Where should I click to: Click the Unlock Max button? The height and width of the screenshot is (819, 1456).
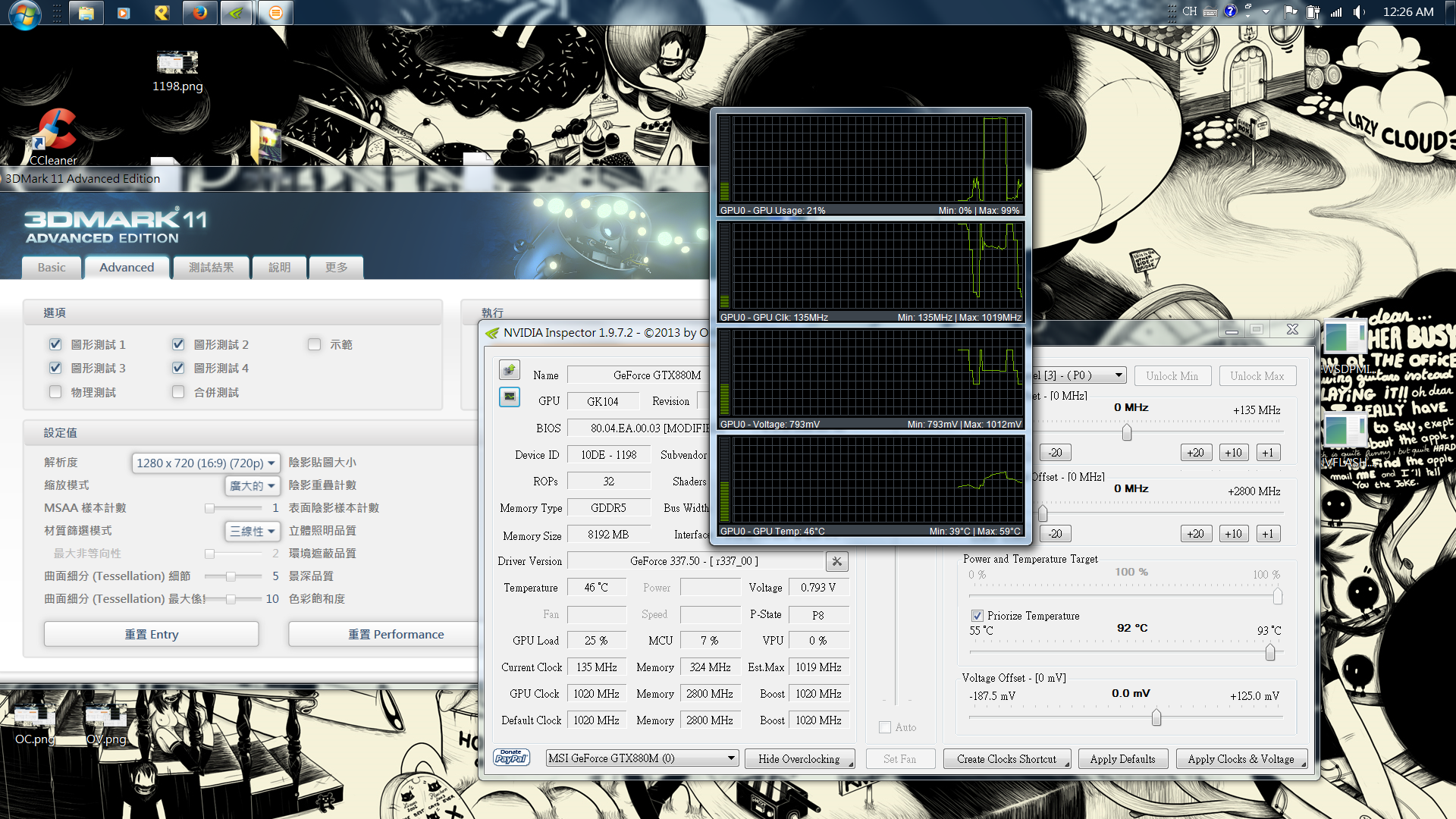1257,375
